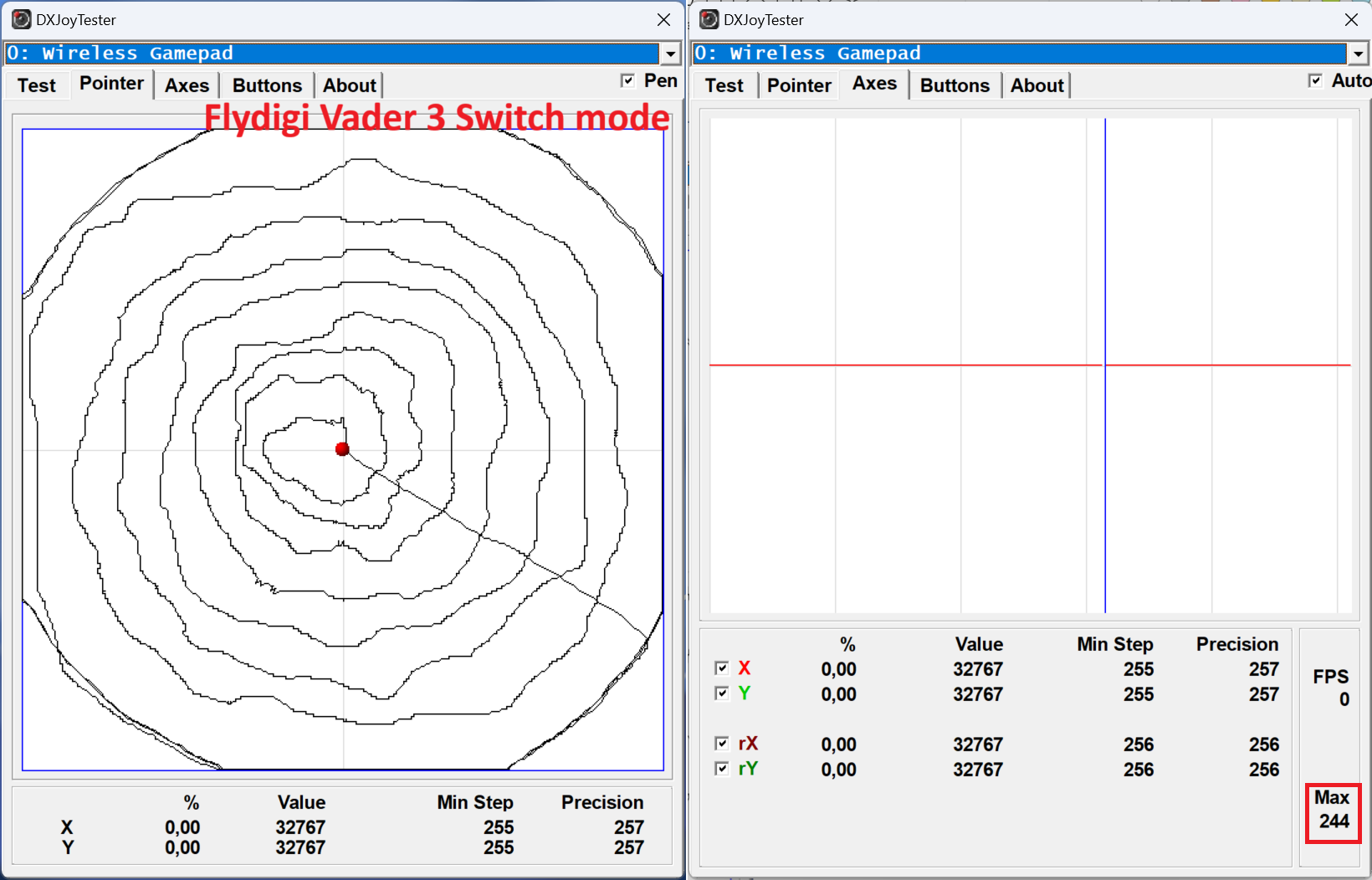This screenshot has height=880, width=1372.
Task: Click the Min Step column header in the right window
Action: coord(1115,645)
